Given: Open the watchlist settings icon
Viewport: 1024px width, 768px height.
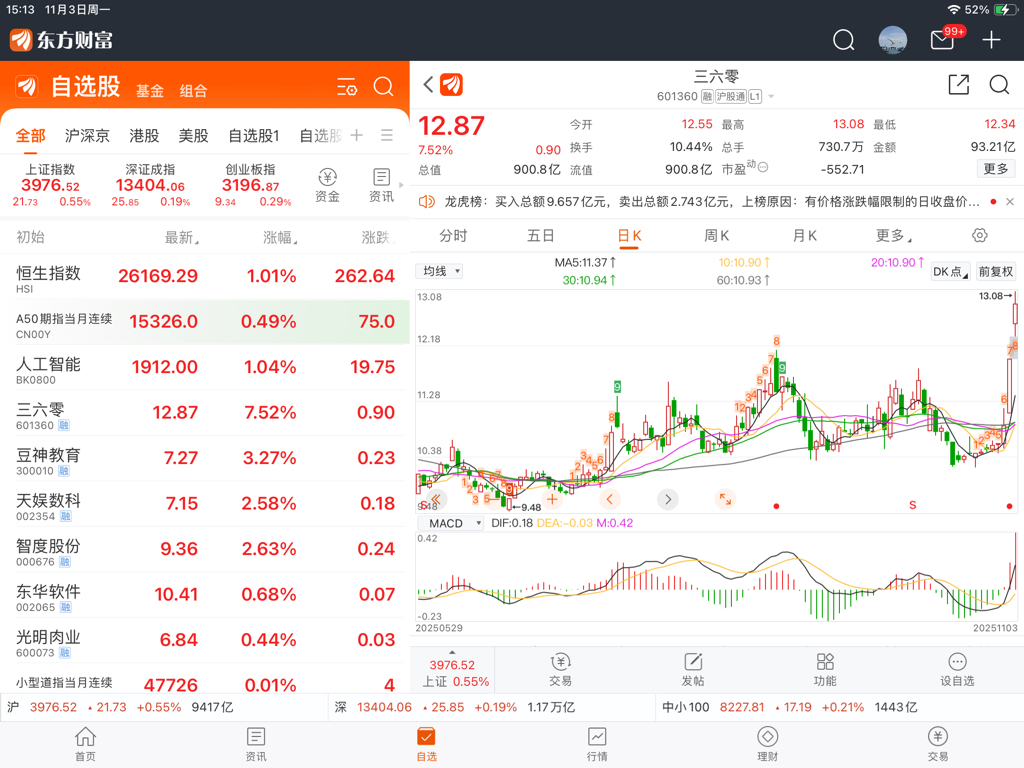Looking at the screenshot, I should [x=347, y=87].
